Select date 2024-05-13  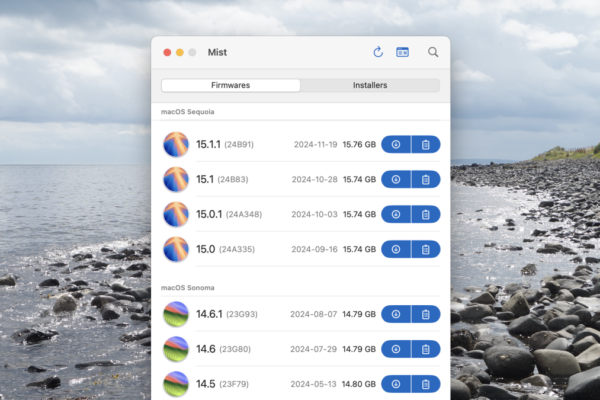click(x=313, y=384)
